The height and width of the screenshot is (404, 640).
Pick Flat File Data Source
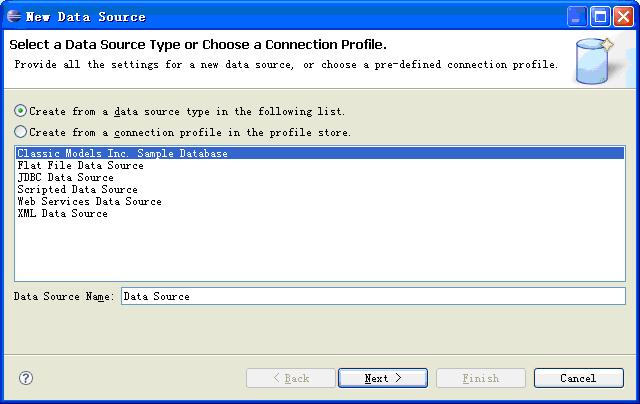pyautogui.click(x=81, y=166)
